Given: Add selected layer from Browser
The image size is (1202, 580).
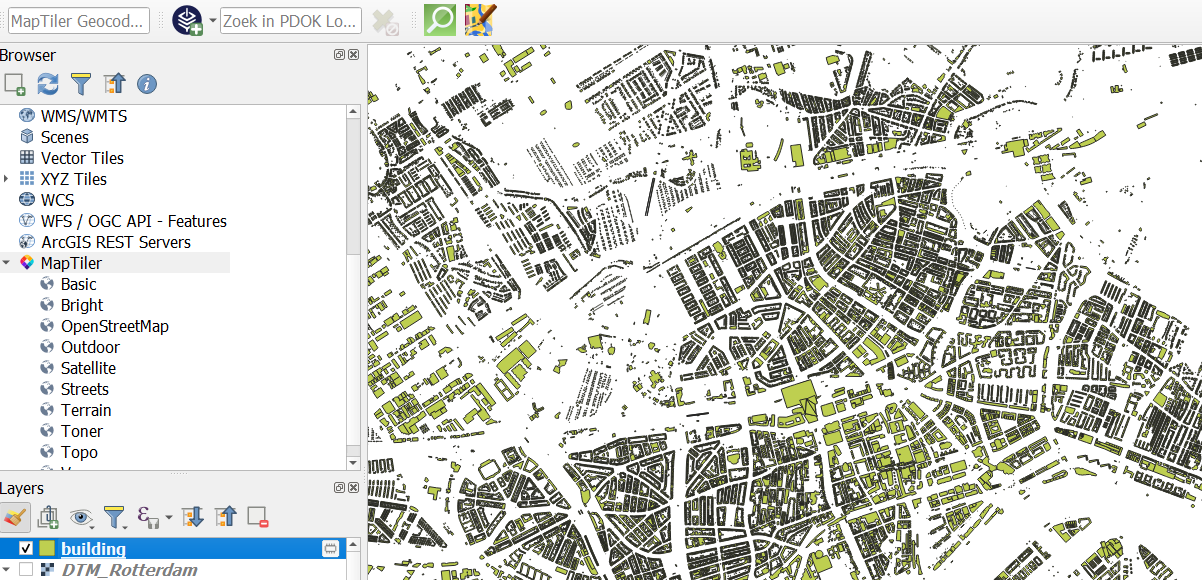Looking at the screenshot, I should (14, 84).
